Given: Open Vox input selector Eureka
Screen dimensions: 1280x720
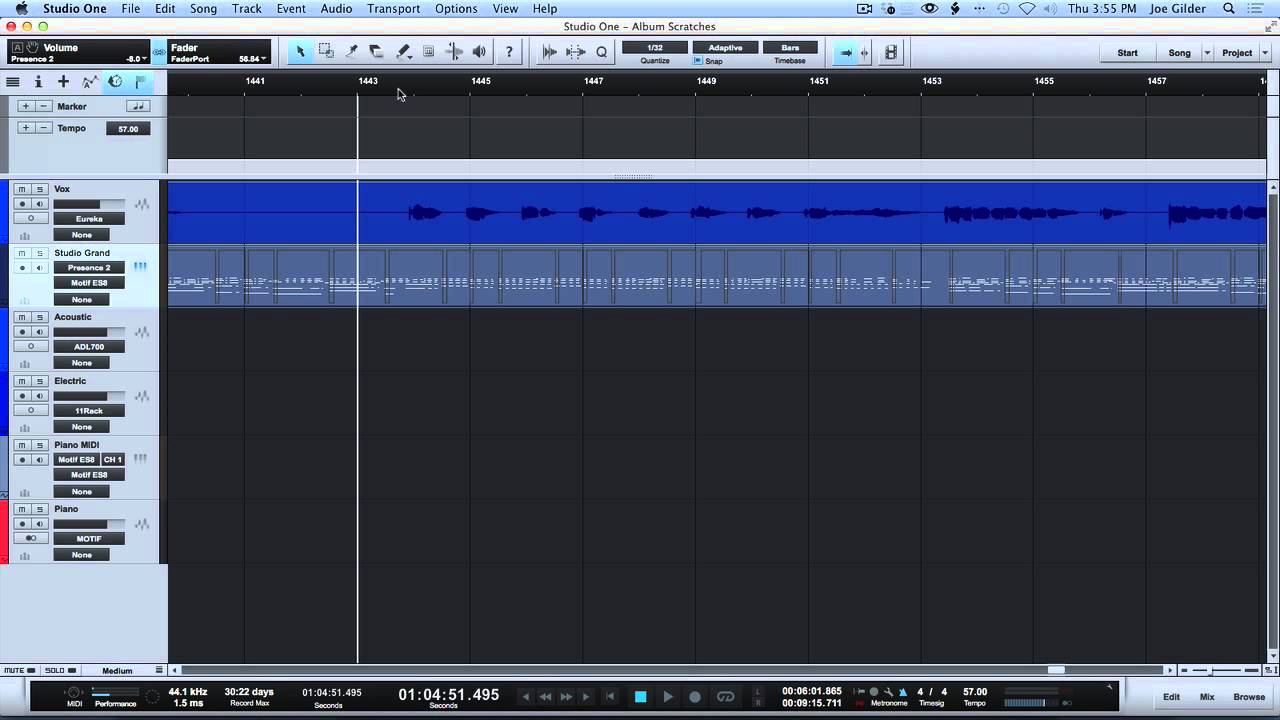Looking at the screenshot, I should (89, 218).
